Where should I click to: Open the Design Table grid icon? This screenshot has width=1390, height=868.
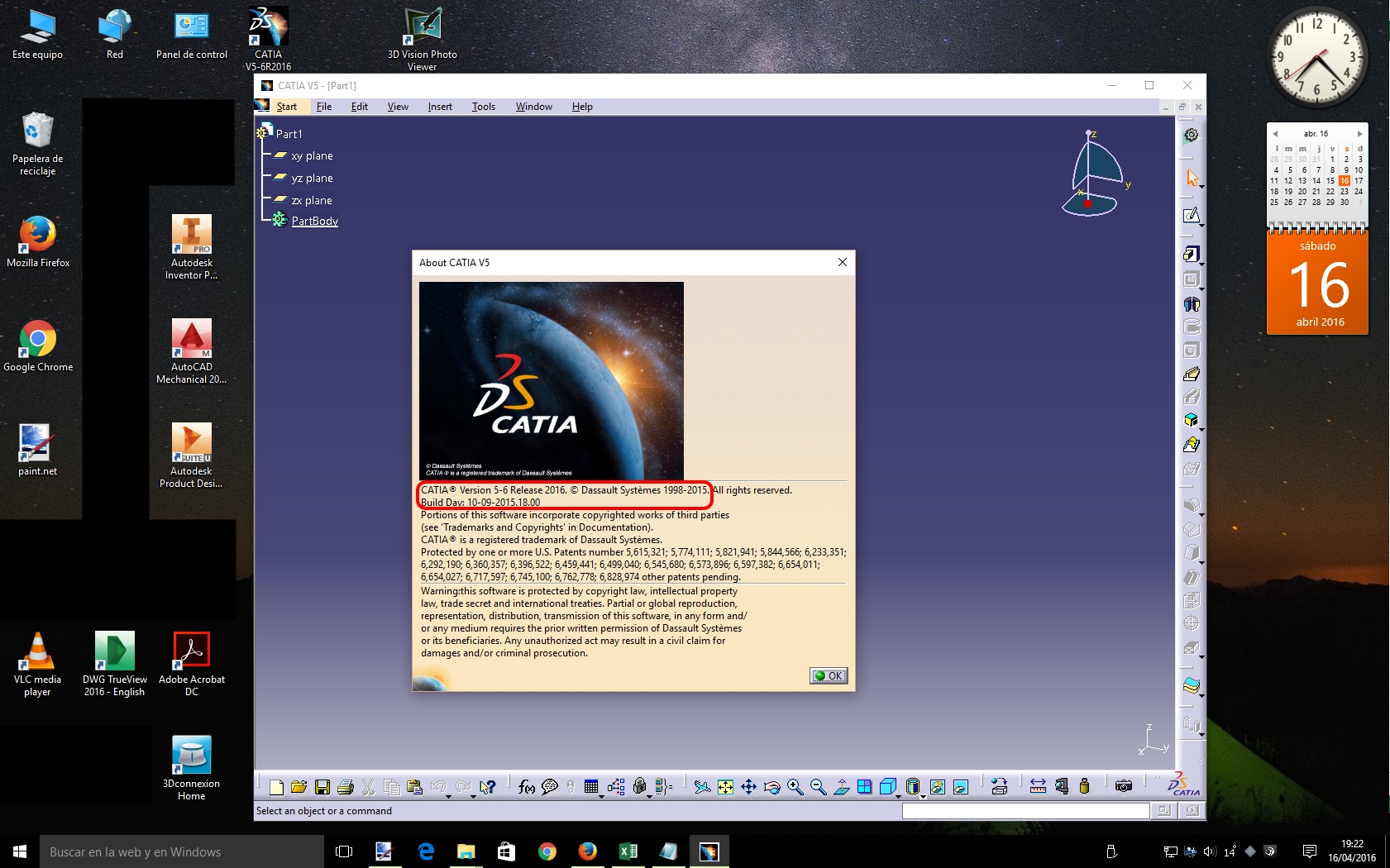point(590,787)
